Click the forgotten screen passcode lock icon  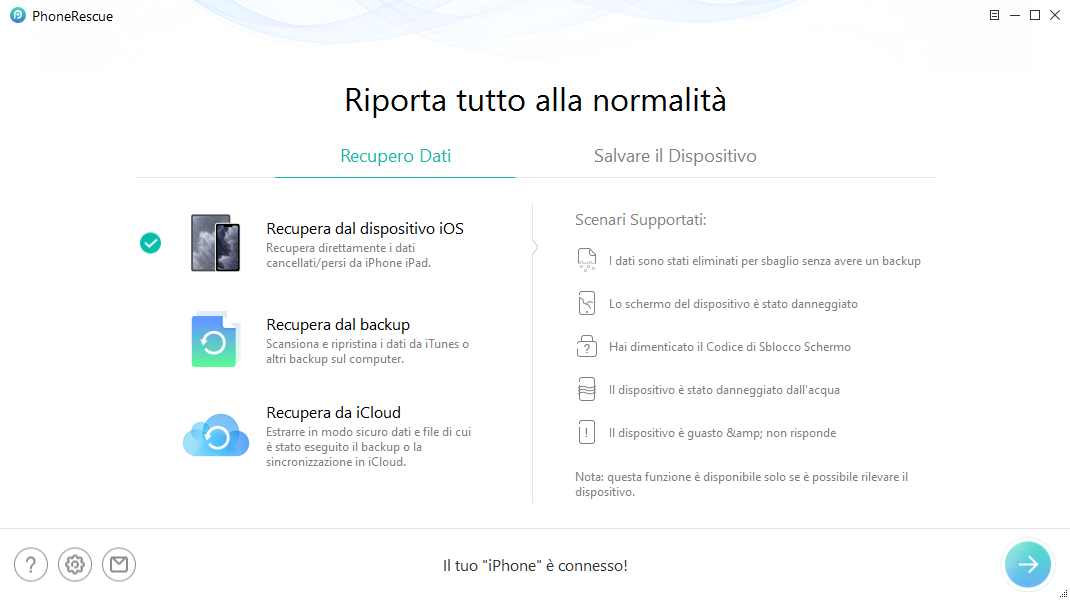tap(587, 347)
